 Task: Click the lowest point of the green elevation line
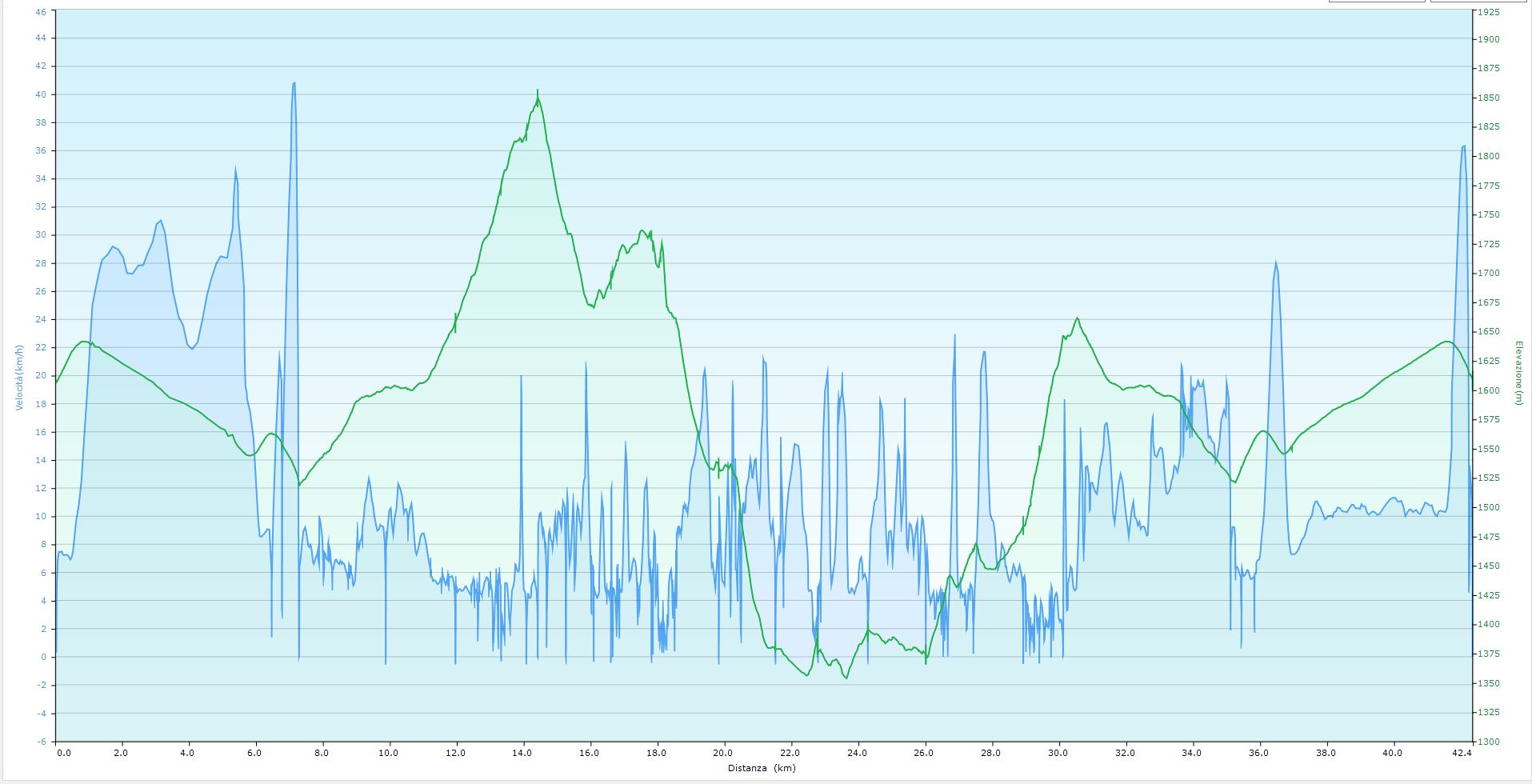pos(846,678)
